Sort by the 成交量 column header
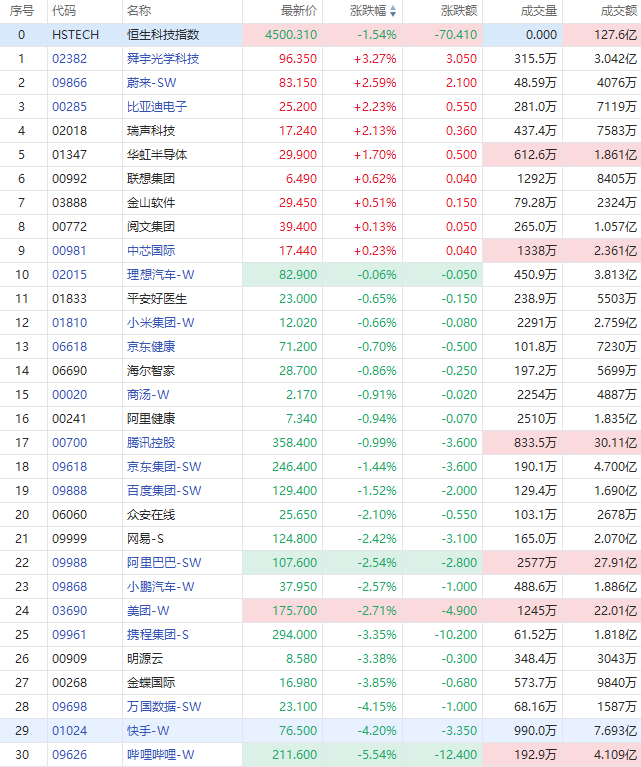The width and height of the screenshot is (641, 767). coord(539,11)
